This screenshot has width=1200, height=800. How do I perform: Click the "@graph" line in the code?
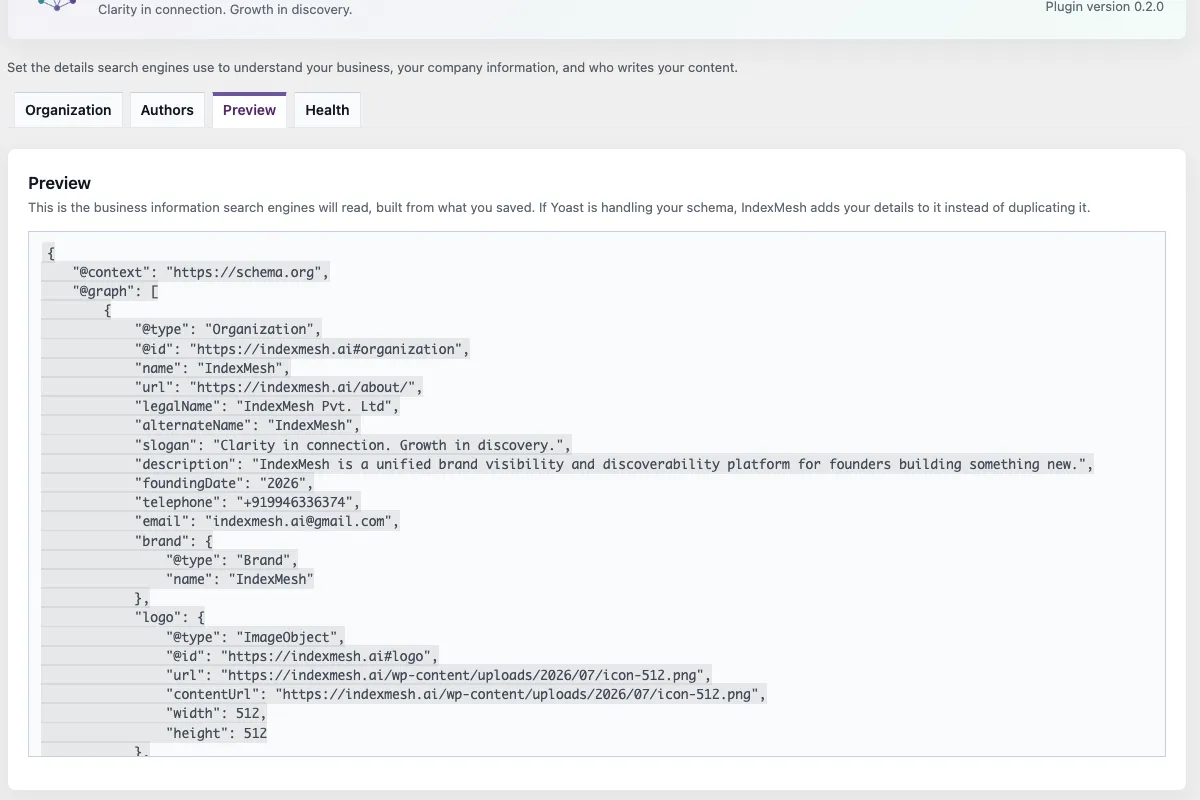pyautogui.click(x=115, y=291)
